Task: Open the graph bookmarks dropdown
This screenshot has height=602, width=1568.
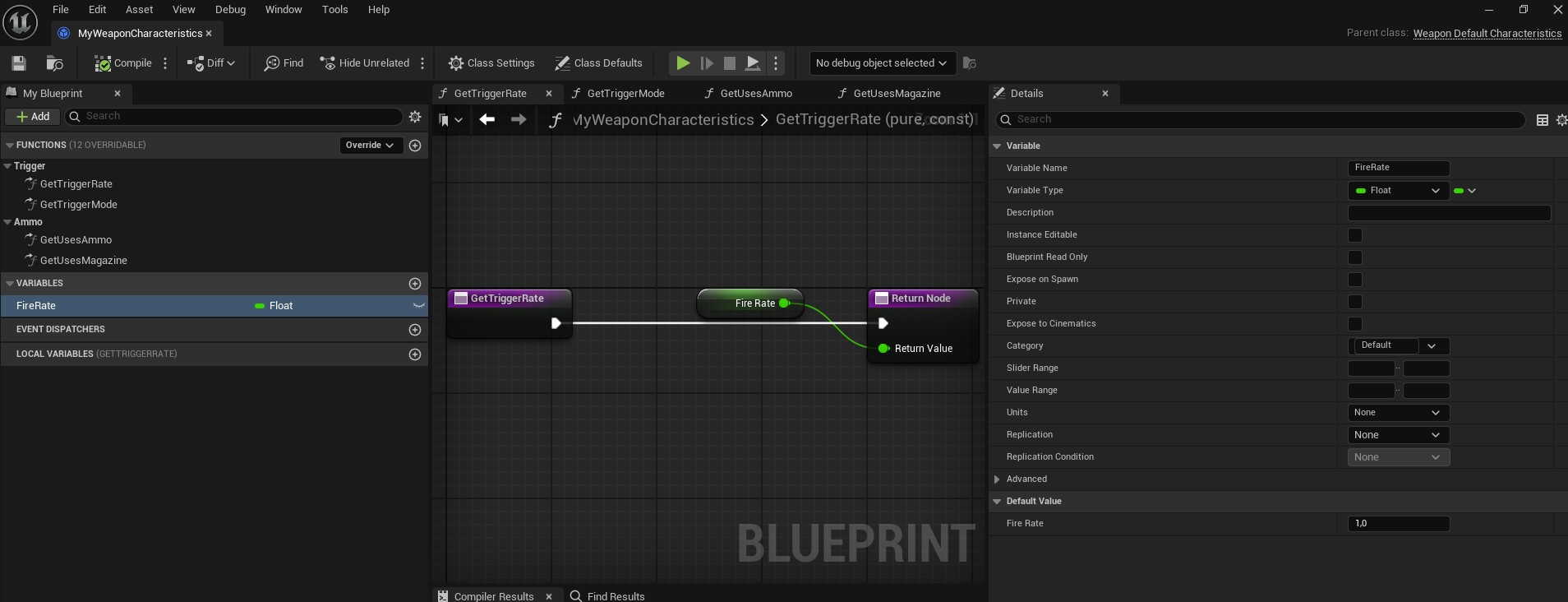Action: click(450, 120)
